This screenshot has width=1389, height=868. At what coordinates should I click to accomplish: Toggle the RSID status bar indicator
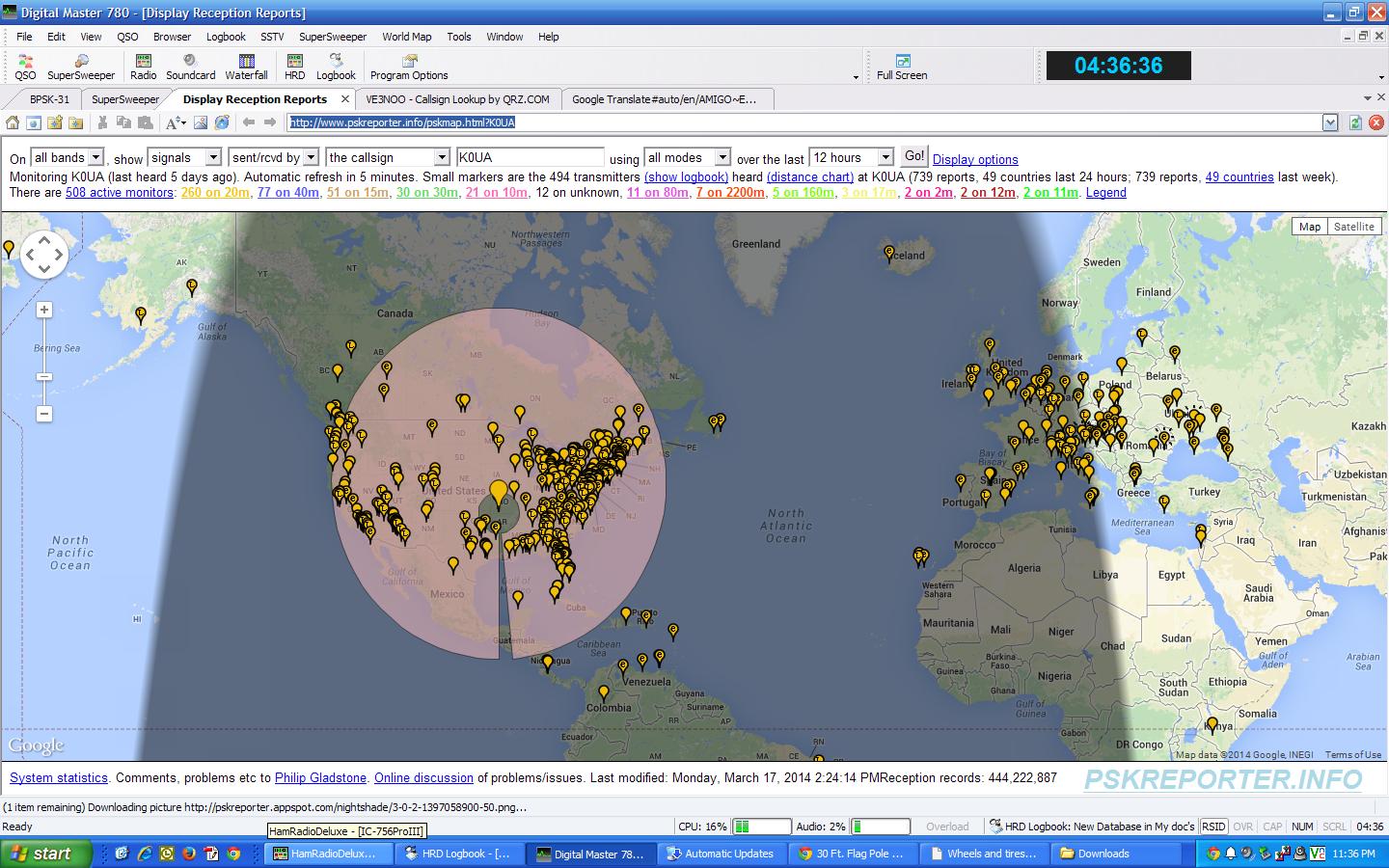point(1213,827)
